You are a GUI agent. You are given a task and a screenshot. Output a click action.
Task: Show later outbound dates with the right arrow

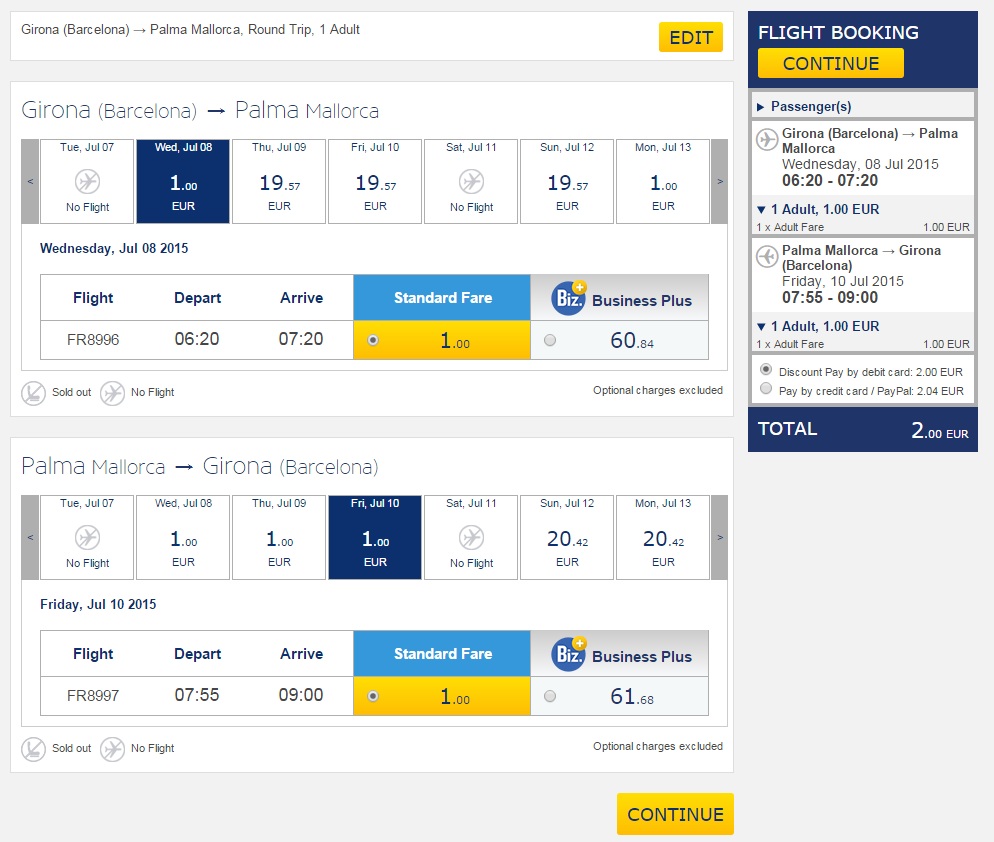tap(720, 181)
